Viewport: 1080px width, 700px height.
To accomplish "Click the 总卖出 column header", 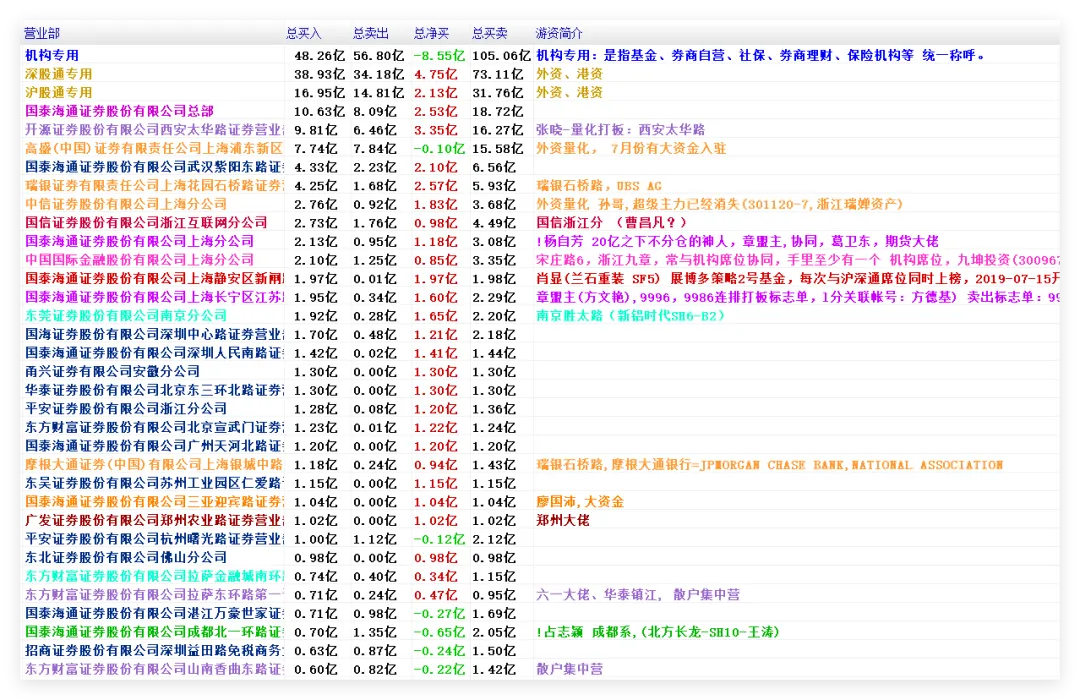I will (x=371, y=33).
